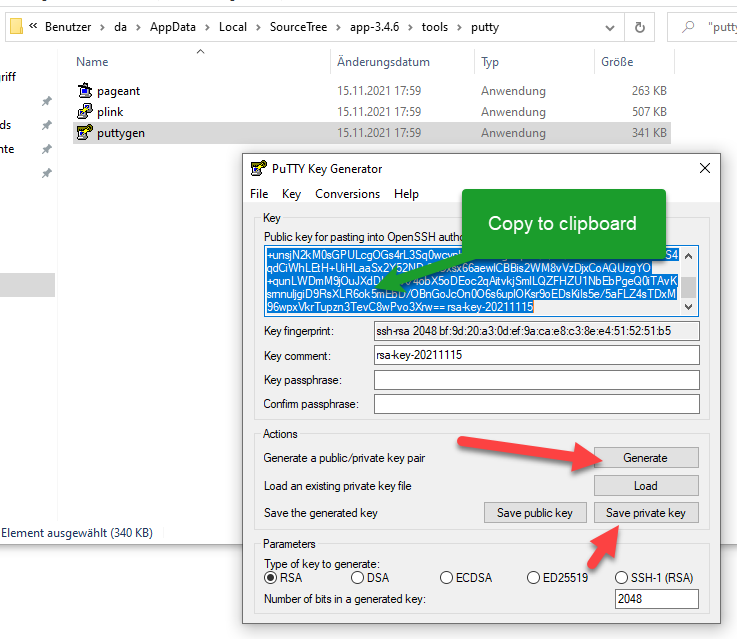Click the PuTTY Key Generator title icon
Image resolution: width=737 pixels, height=639 pixels.
click(259, 168)
